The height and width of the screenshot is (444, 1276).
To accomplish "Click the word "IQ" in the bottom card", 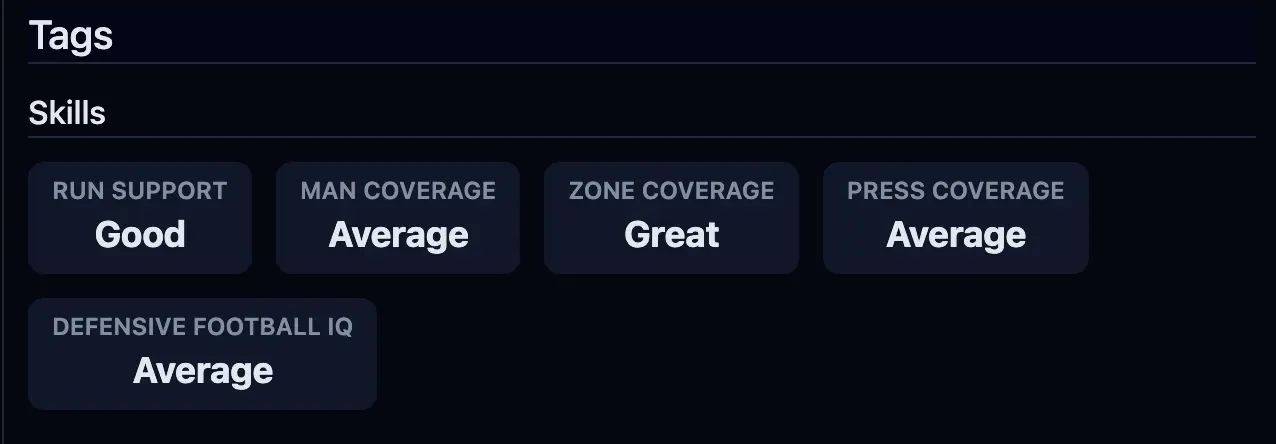I will (x=338, y=327).
